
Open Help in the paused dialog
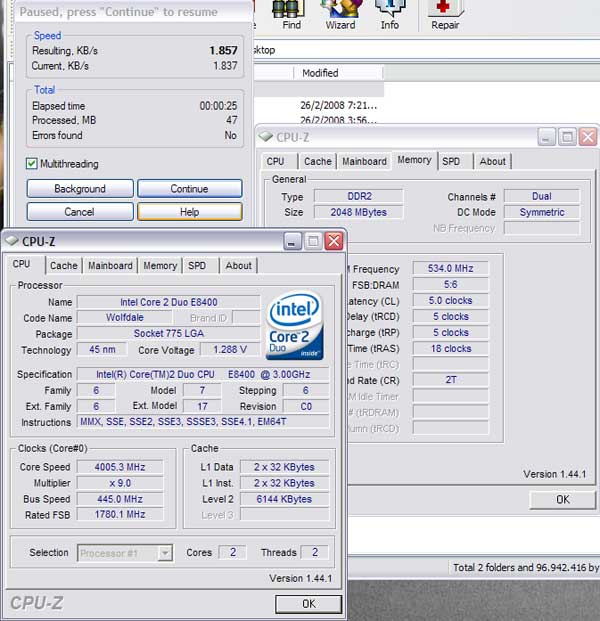point(190,212)
